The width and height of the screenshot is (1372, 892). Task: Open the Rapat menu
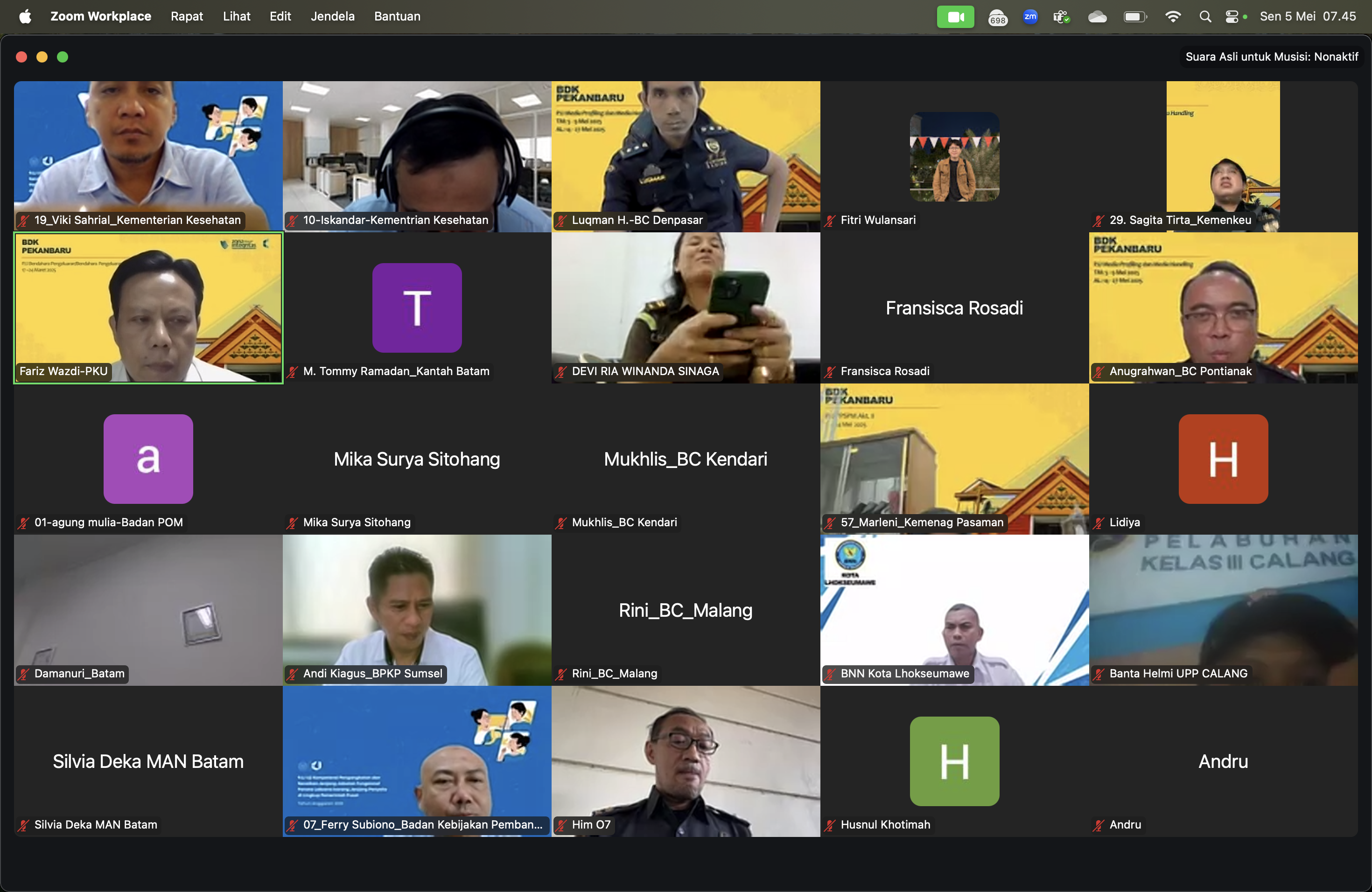187,16
